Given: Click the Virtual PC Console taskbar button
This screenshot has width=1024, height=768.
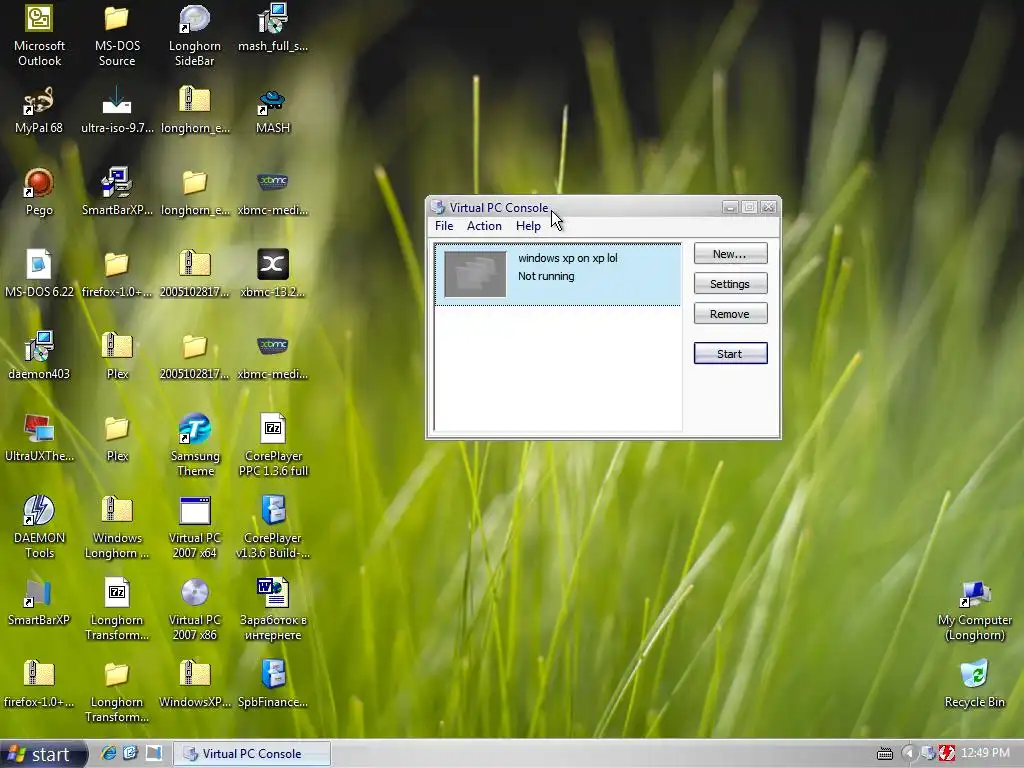Looking at the screenshot, I should [x=251, y=754].
